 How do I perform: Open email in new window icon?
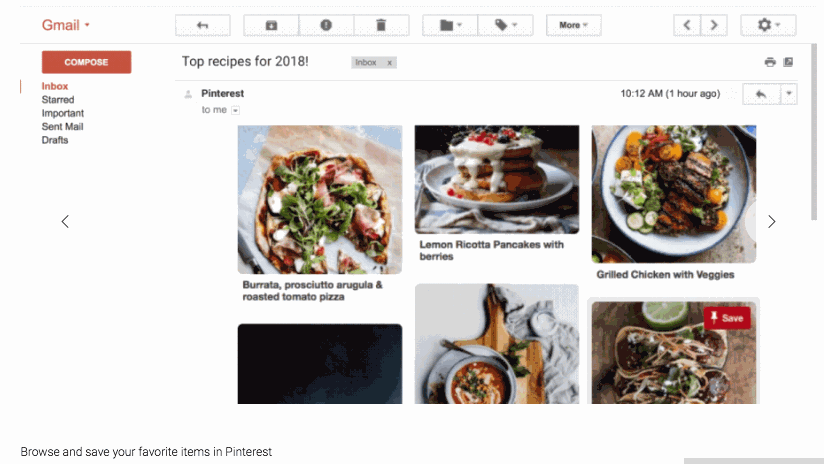point(788,62)
